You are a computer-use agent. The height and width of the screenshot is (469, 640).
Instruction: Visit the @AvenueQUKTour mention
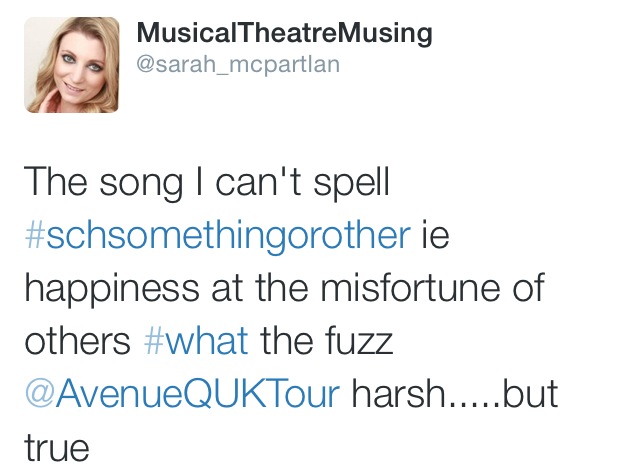(x=182, y=393)
